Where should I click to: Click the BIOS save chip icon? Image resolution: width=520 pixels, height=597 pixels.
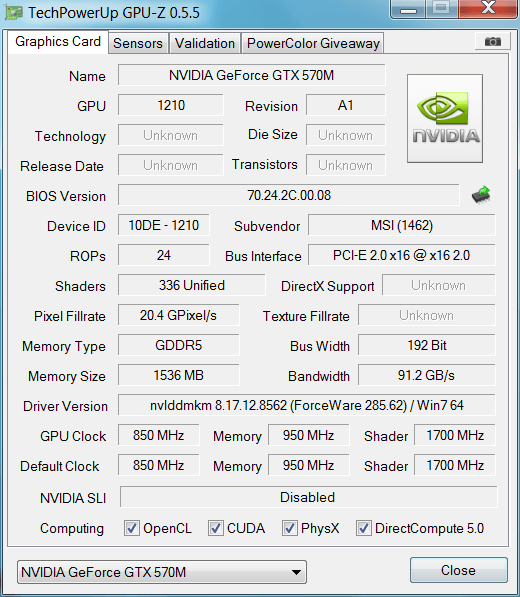(x=481, y=195)
